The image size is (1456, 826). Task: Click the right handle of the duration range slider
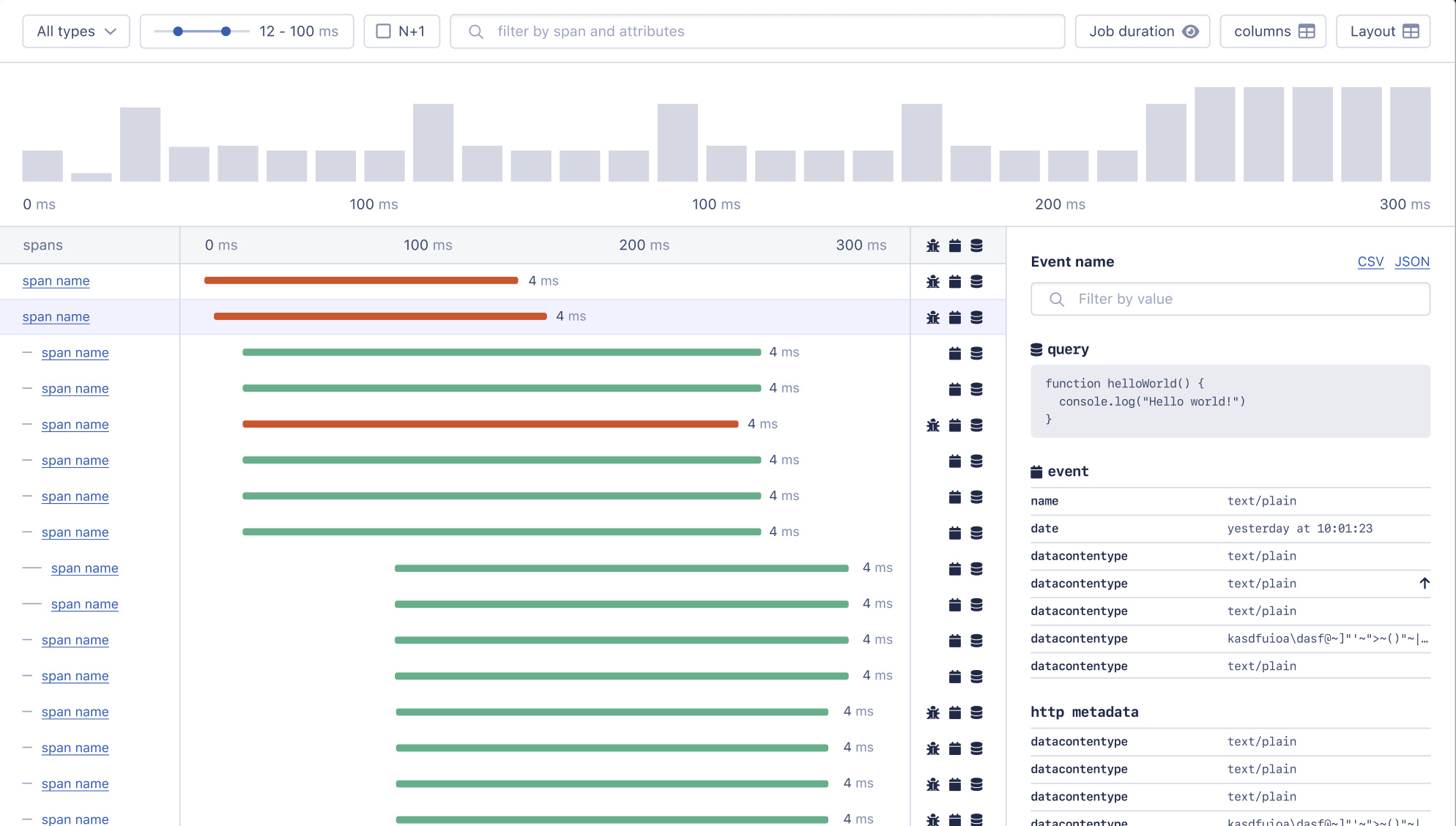coord(226,31)
